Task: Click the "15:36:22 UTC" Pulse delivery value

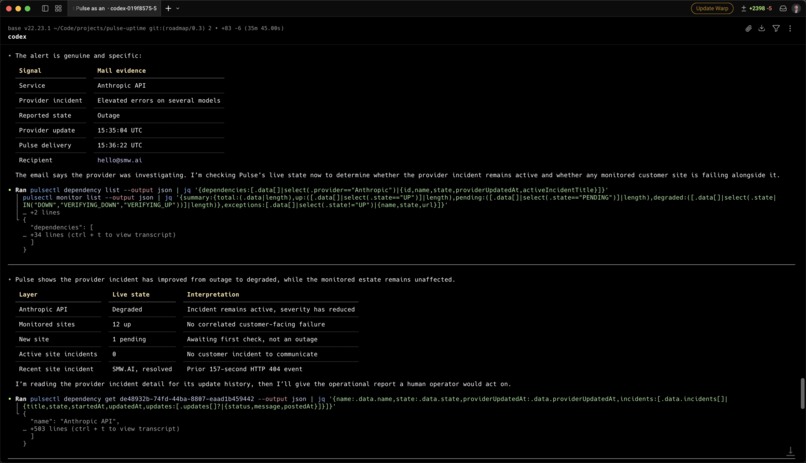Action: pos(120,145)
